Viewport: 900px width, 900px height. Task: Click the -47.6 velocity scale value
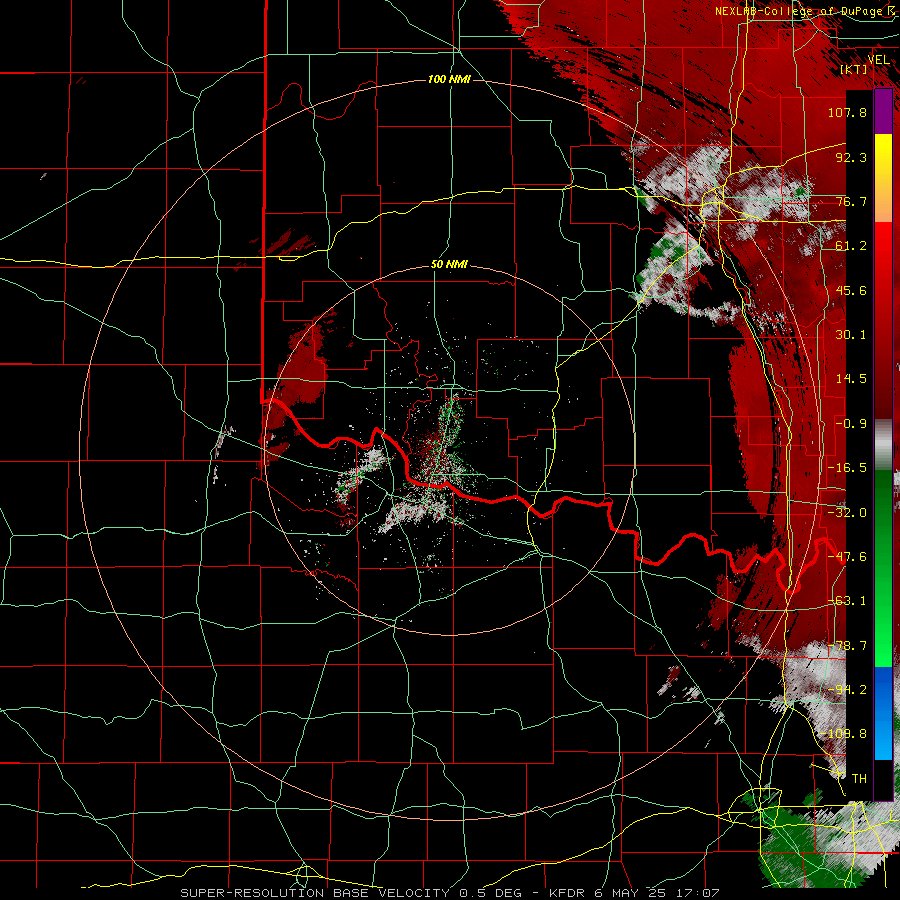click(847, 557)
